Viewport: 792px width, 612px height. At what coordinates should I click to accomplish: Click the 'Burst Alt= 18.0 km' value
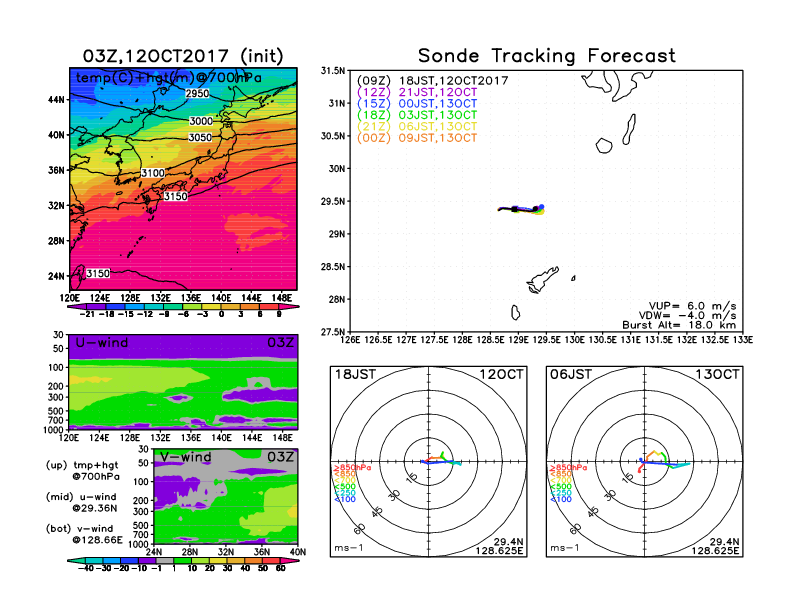679,325
